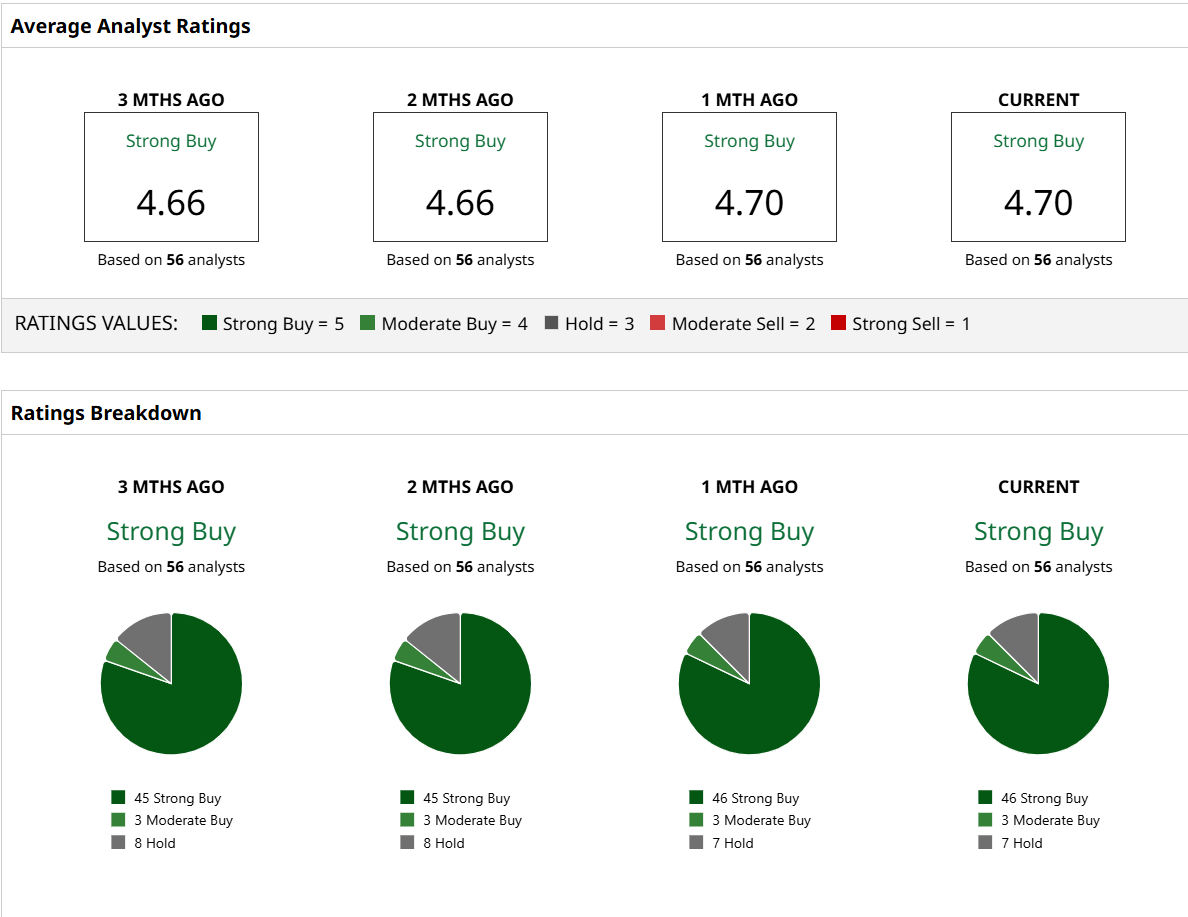The image size is (1188, 917).
Task: Click the Average Analyst Ratings heading
Action: 131,26
